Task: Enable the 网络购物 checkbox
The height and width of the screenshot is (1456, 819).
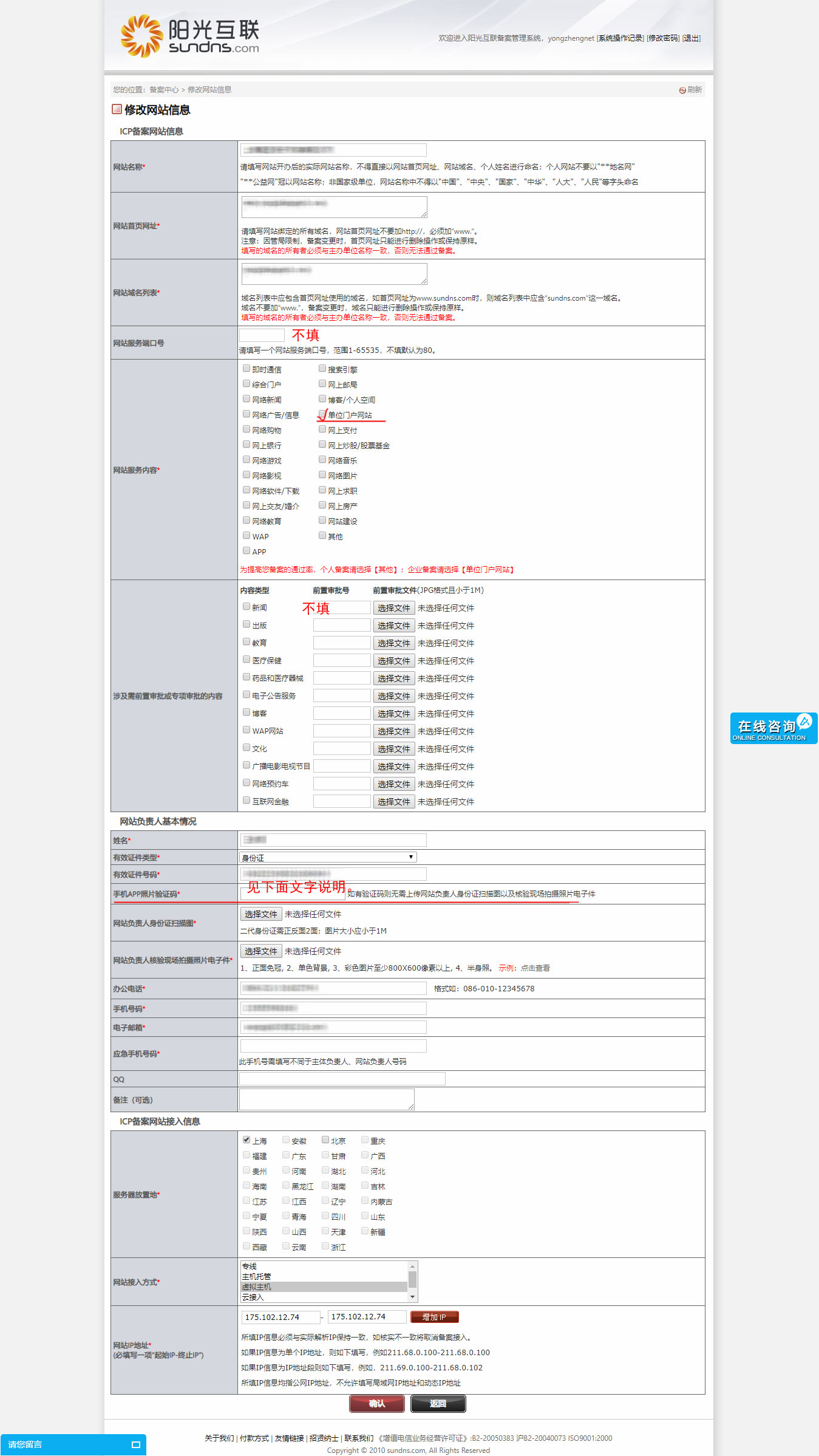Action: point(246,429)
